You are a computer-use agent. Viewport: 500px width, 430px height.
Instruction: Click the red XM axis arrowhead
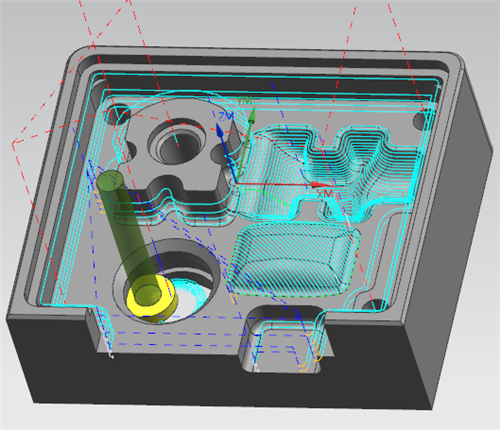321,185
